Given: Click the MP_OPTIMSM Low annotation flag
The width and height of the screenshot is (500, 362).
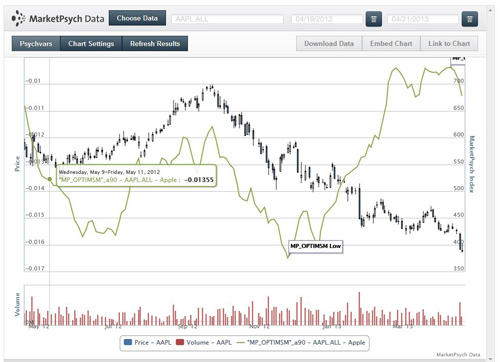Looking at the screenshot, I should tap(315, 246).
